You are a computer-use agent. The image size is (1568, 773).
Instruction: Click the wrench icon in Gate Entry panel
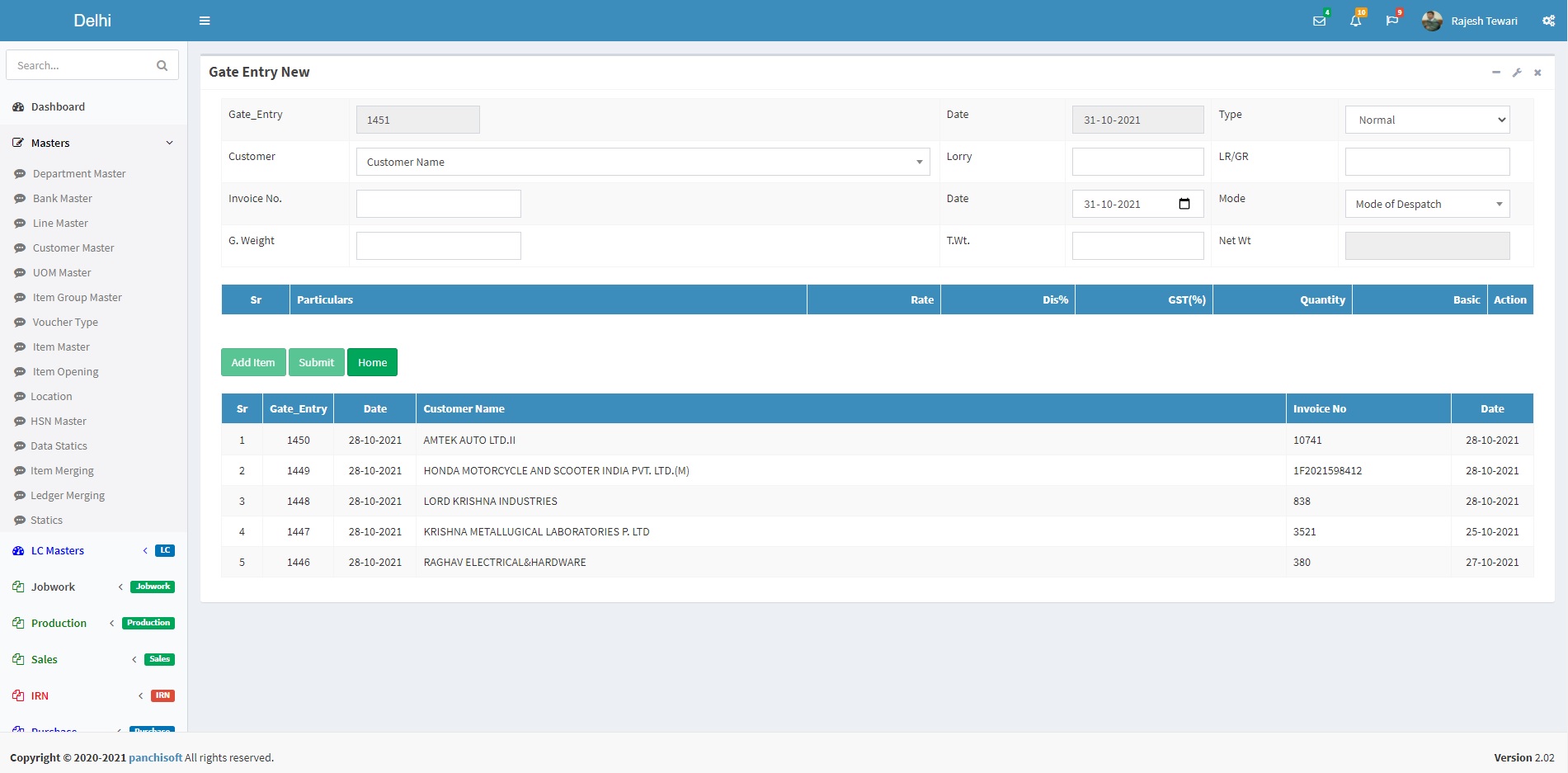point(1516,73)
